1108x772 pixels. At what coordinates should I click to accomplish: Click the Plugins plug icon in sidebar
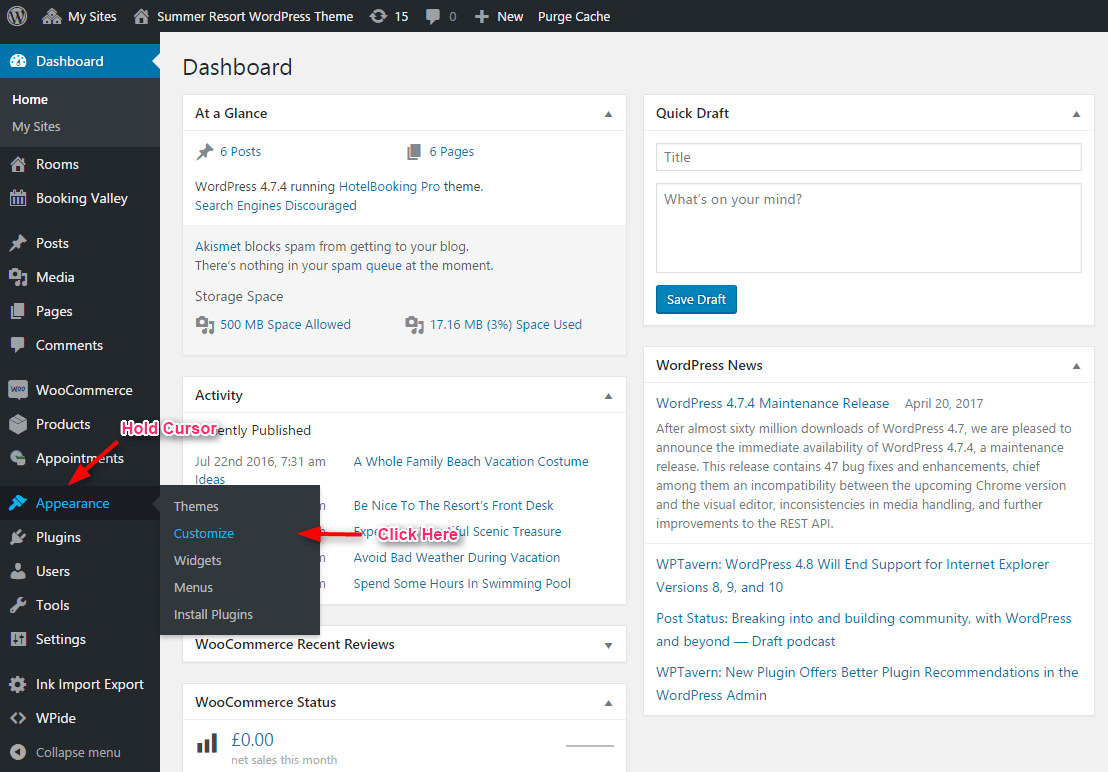tap(18, 538)
